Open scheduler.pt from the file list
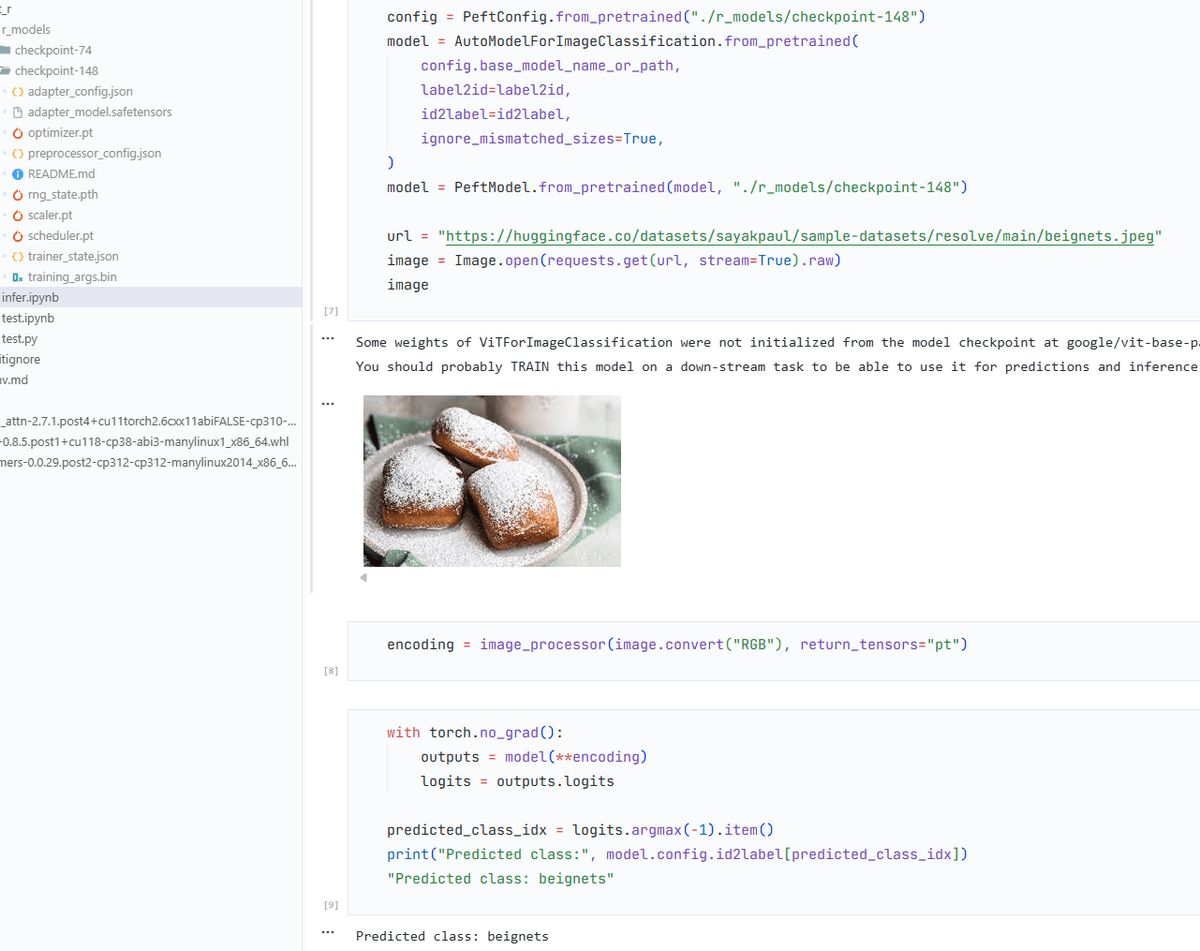The image size is (1200, 951). (60, 236)
